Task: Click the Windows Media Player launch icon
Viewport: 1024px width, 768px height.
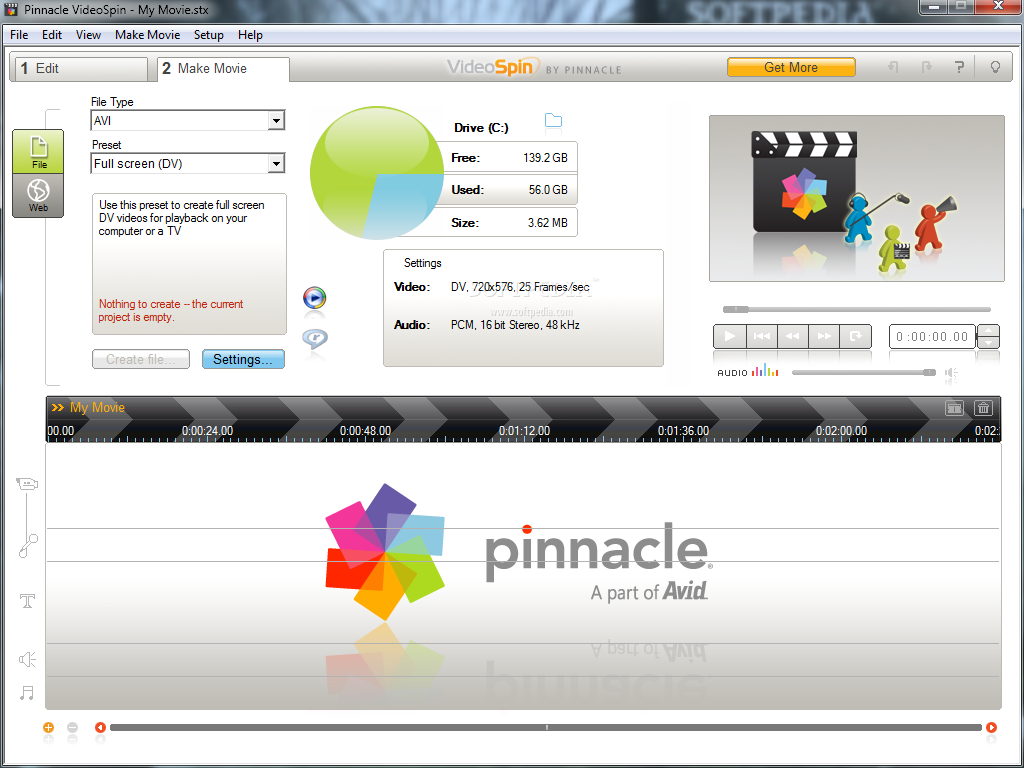Action: click(x=315, y=298)
